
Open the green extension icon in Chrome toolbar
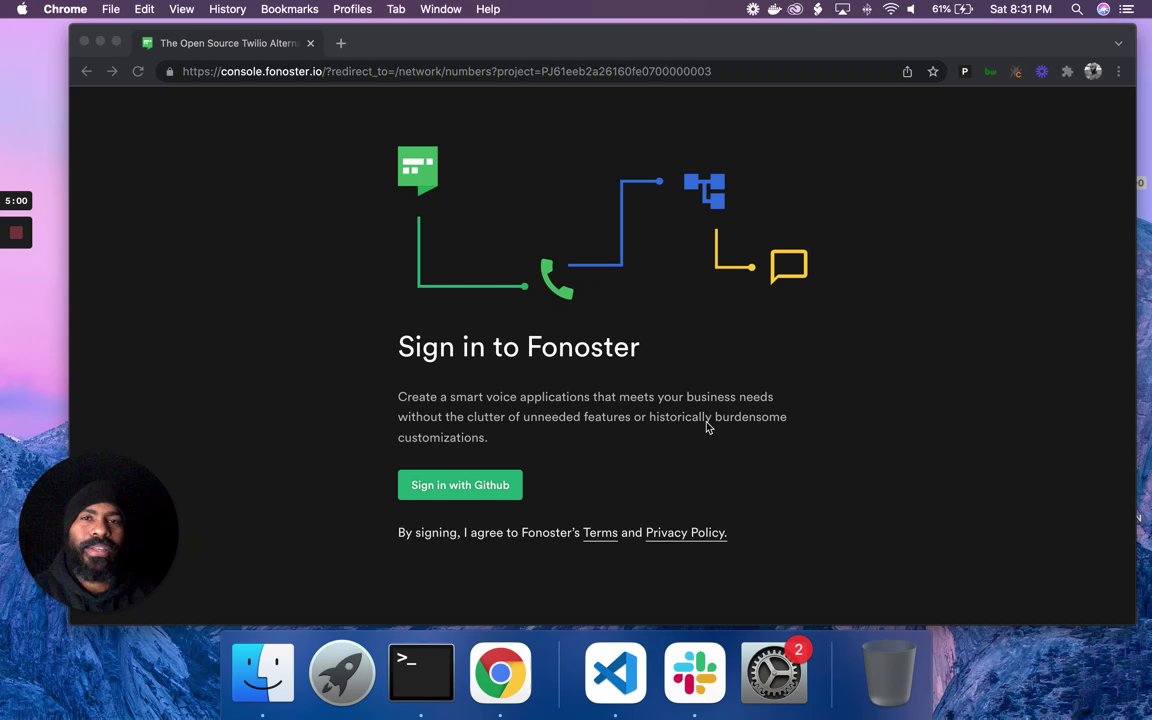pyautogui.click(x=990, y=71)
